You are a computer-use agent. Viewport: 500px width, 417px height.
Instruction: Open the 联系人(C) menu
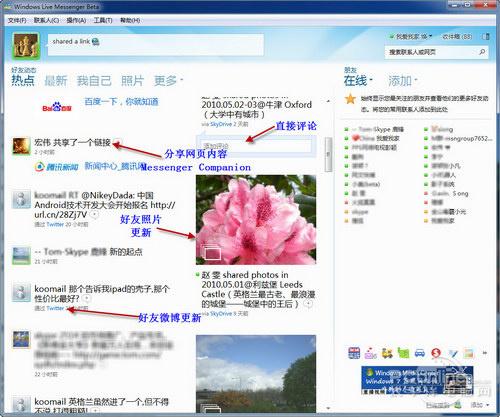(x=46, y=20)
